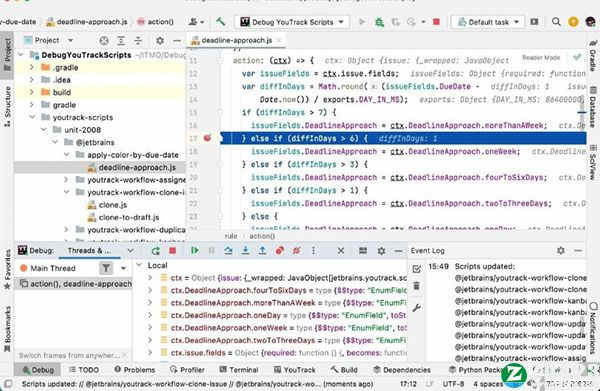Open the Gradle side panel
This screenshot has height=391, width=600.
click(x=593, y=55)
